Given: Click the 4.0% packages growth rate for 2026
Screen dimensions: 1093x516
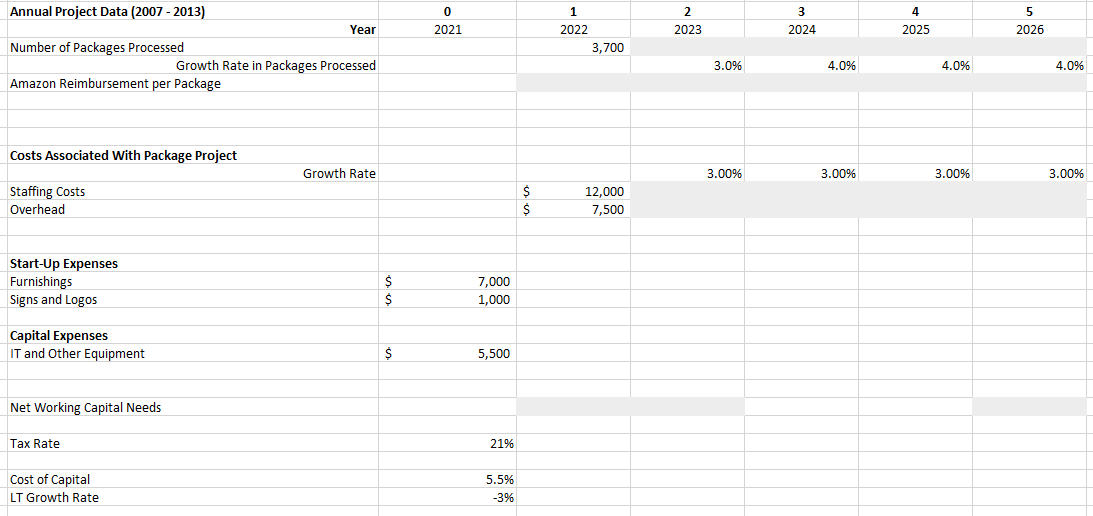Looking at the screenshot, I should 1070,66.
